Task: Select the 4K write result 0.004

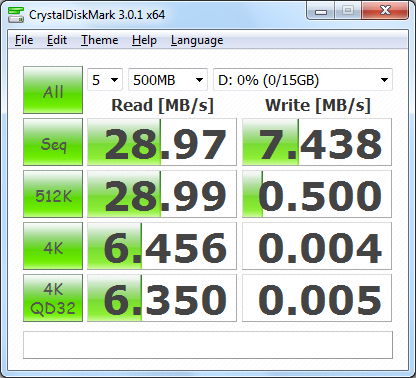Action: (x=317, y=246)
